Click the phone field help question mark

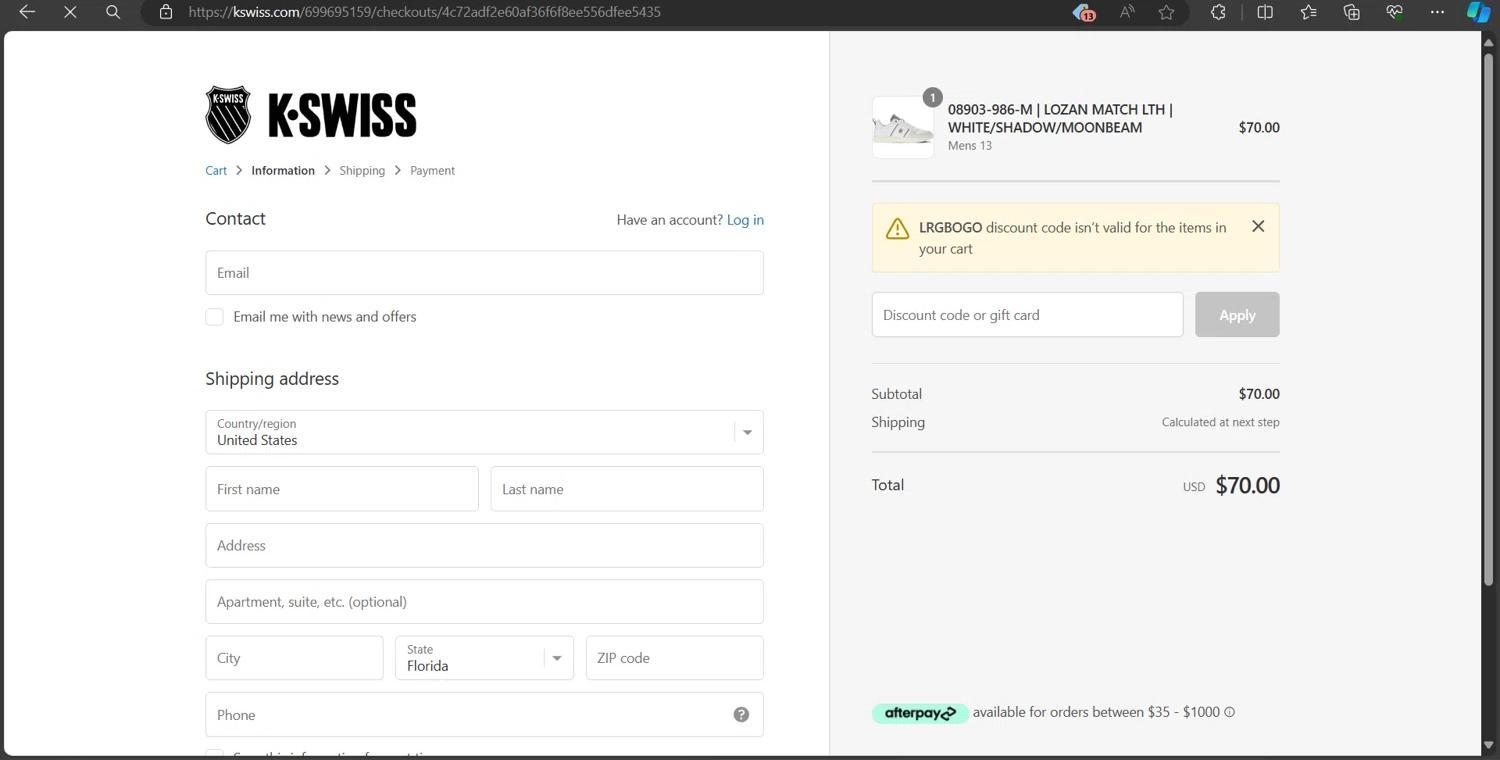click(x=741, y=714)
